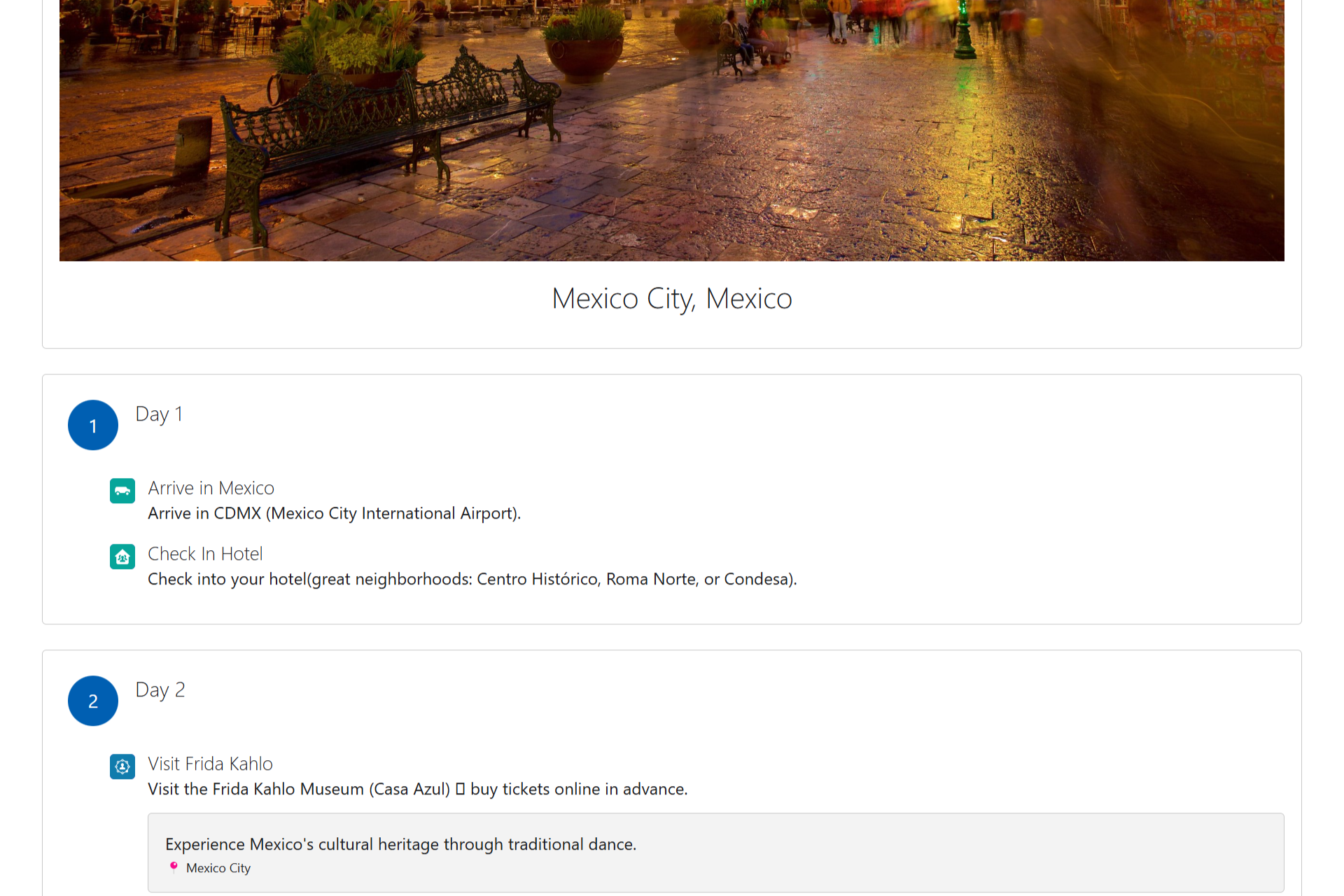The image size is (1344, 896).
Task: Click the hotel neighborhoods description text
Action: pos(472,579)
